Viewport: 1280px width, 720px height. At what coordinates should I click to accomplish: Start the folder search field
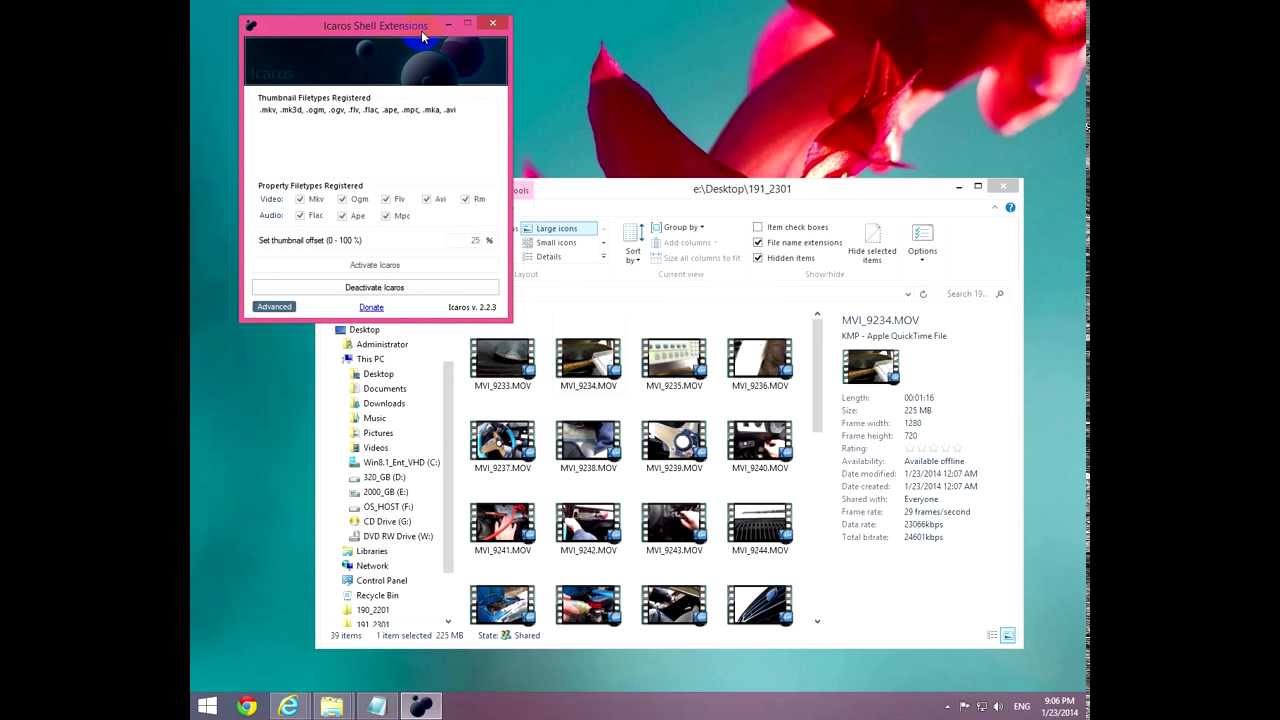point(968,293)
